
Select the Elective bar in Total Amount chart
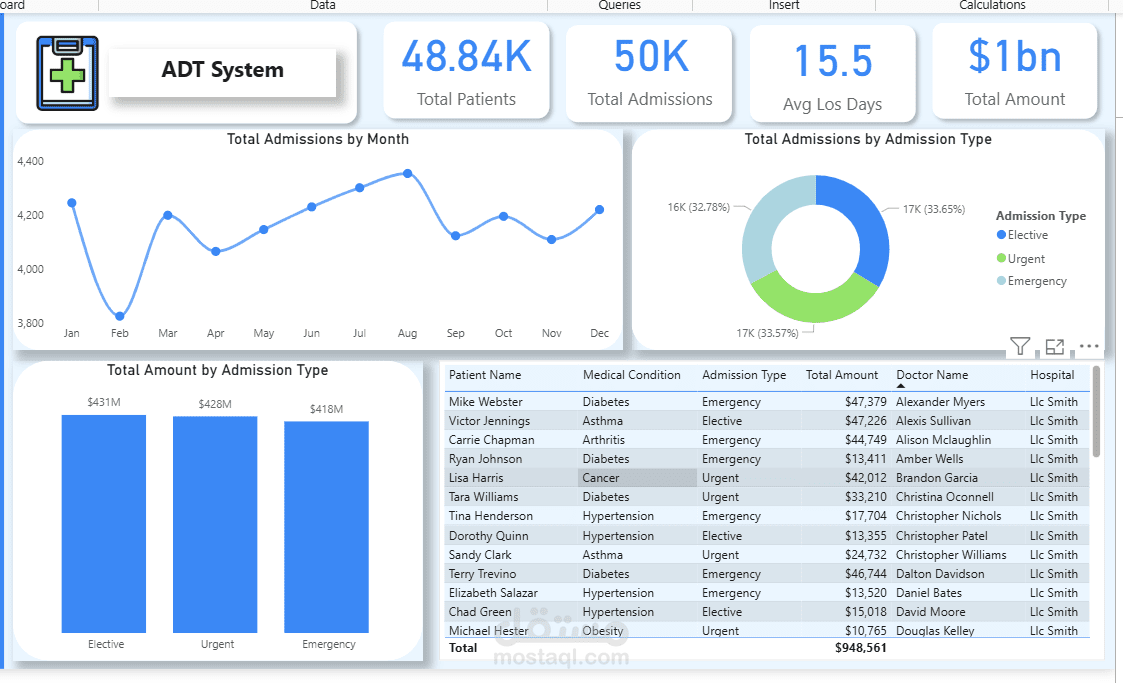(104, 524)
